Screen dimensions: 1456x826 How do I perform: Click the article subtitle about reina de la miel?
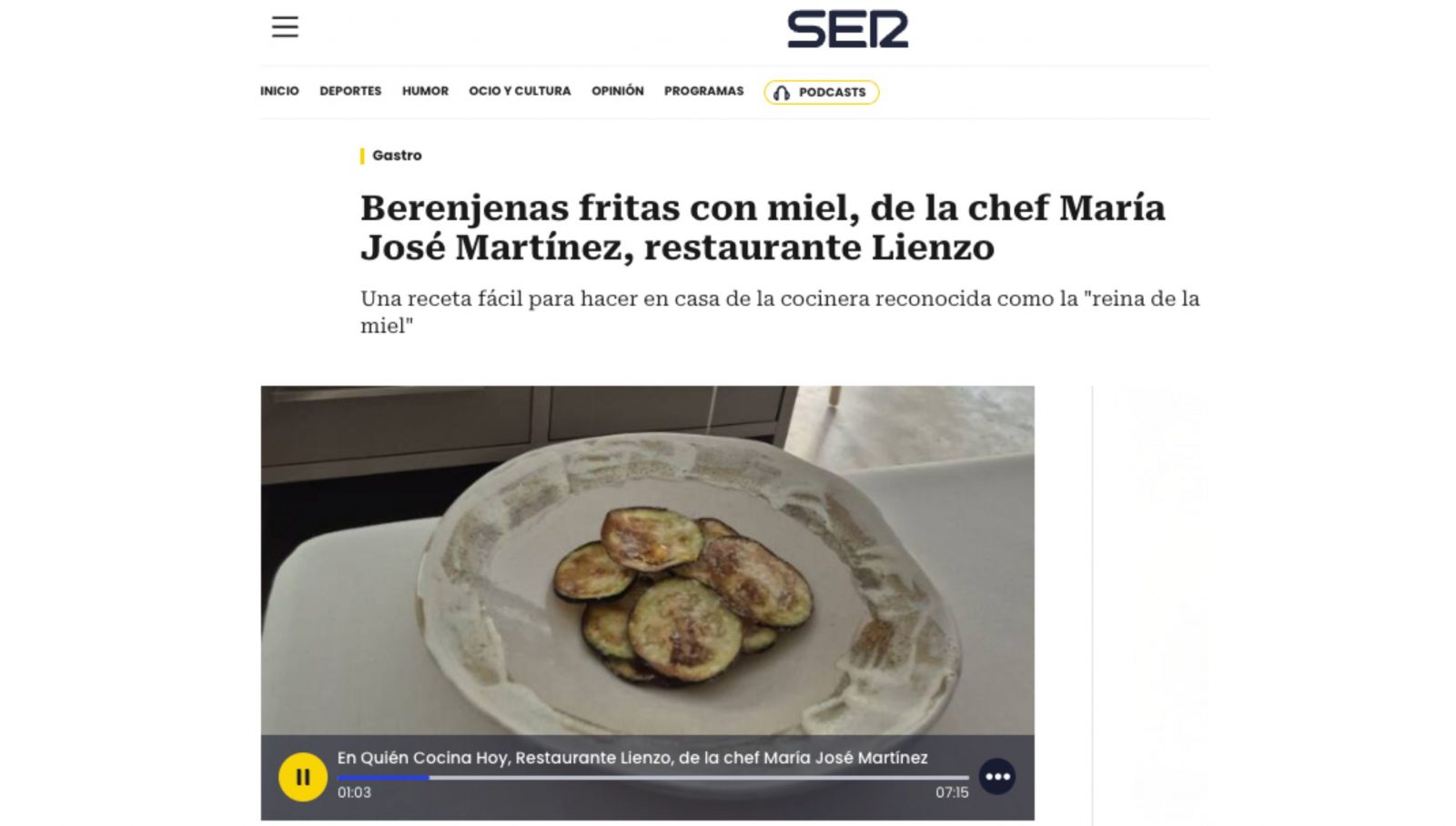[780, 312]
